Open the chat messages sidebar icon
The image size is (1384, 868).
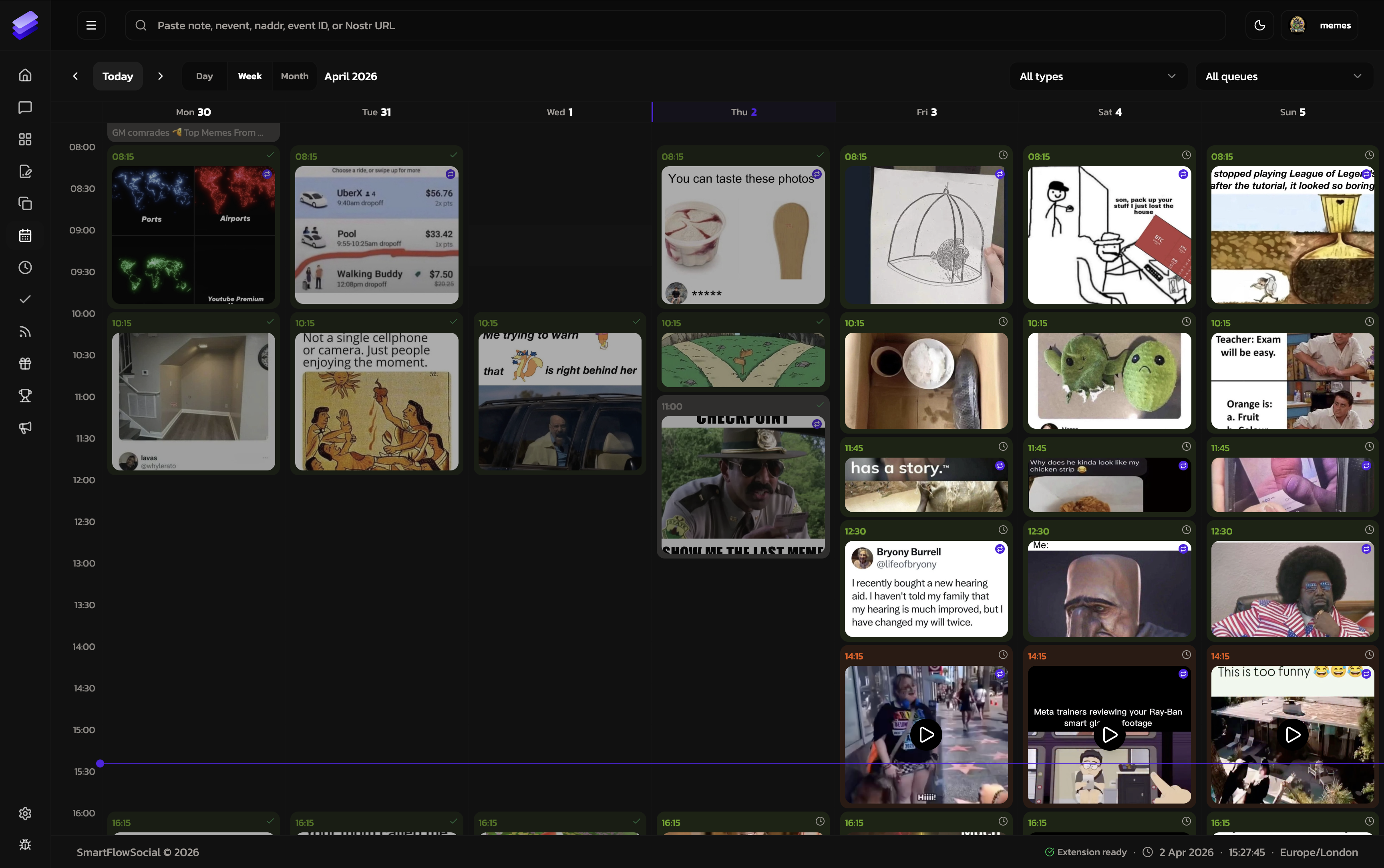click(25, 107)
